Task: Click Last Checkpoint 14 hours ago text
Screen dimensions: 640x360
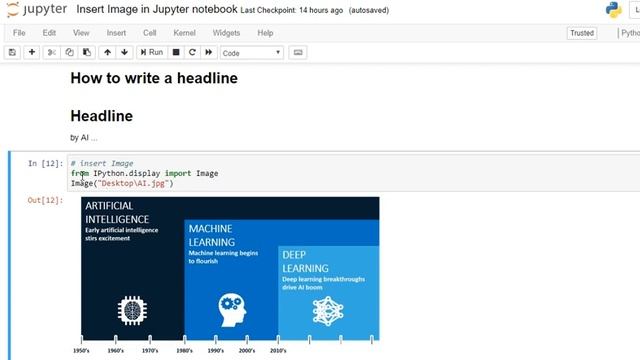Action: pos(291,10)
